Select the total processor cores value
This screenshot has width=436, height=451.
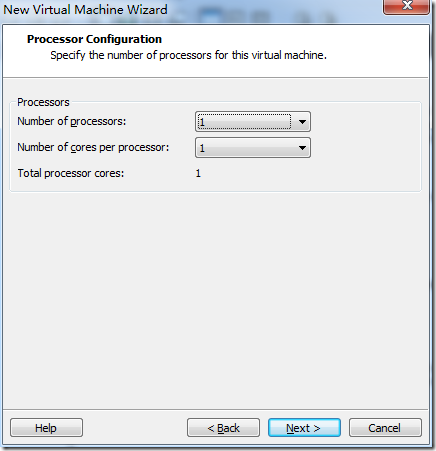tap(198, 173)
